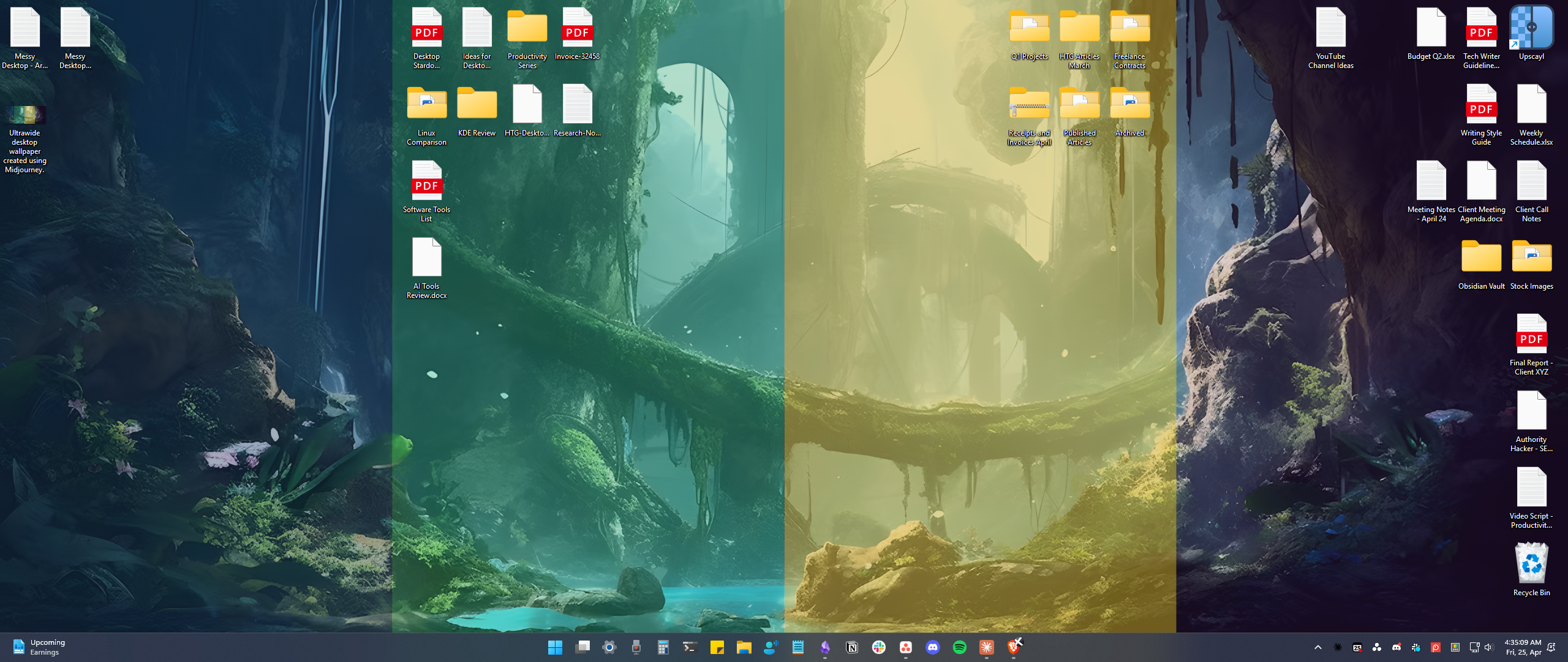Open the Calculator taskbar icon
This screenshot has width=1568, height=662.
click(663, 647)
